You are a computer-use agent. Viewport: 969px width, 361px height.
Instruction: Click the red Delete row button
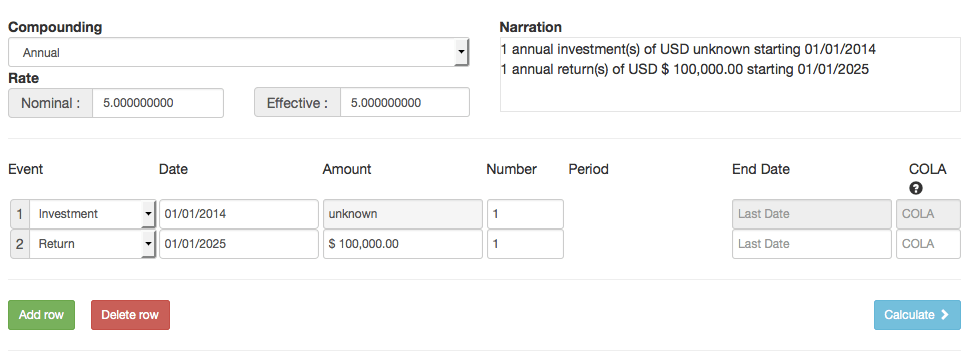130,315
